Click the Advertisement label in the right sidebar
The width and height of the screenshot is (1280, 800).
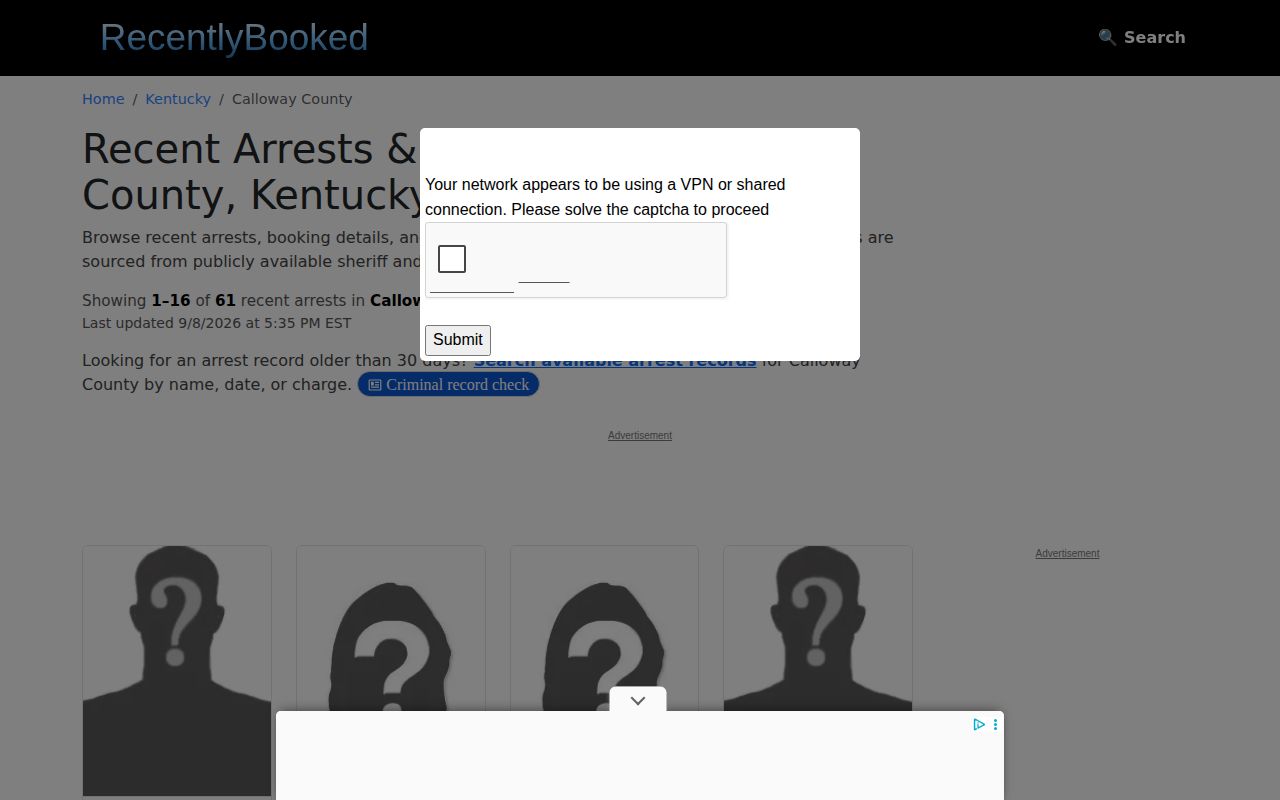pos(1067,553)
